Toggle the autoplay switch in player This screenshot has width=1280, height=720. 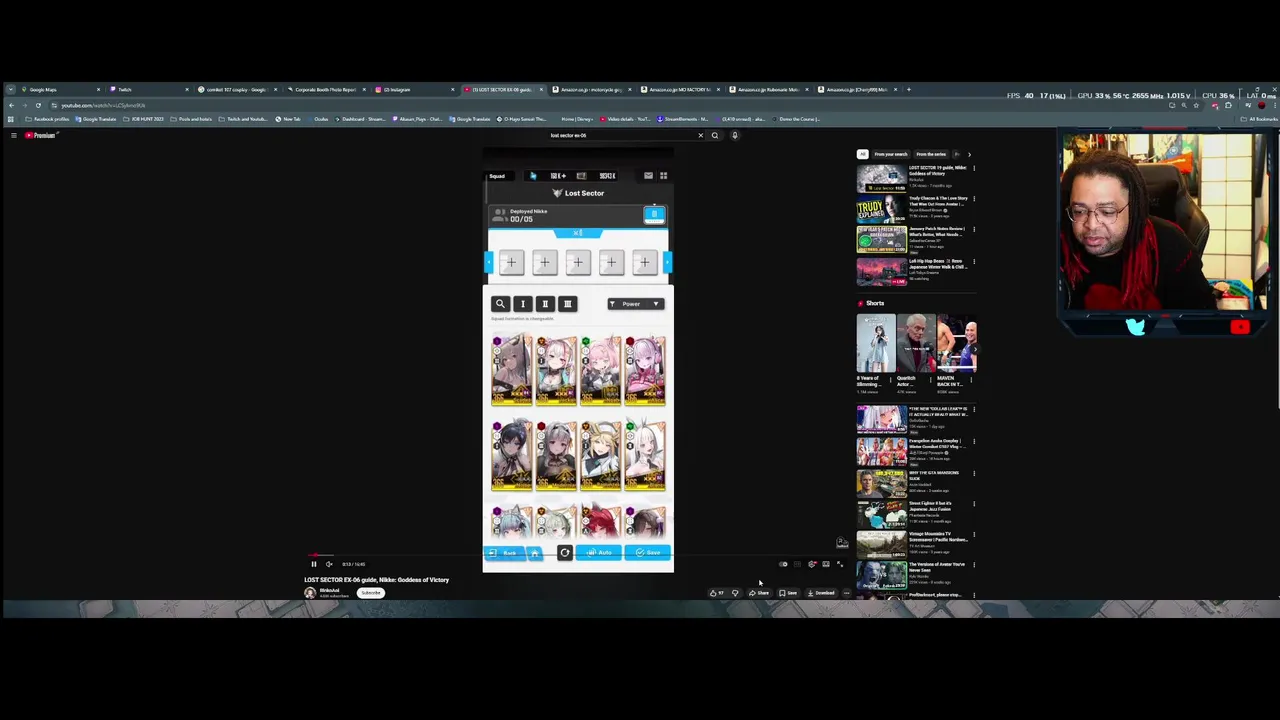tap(783, 564)
